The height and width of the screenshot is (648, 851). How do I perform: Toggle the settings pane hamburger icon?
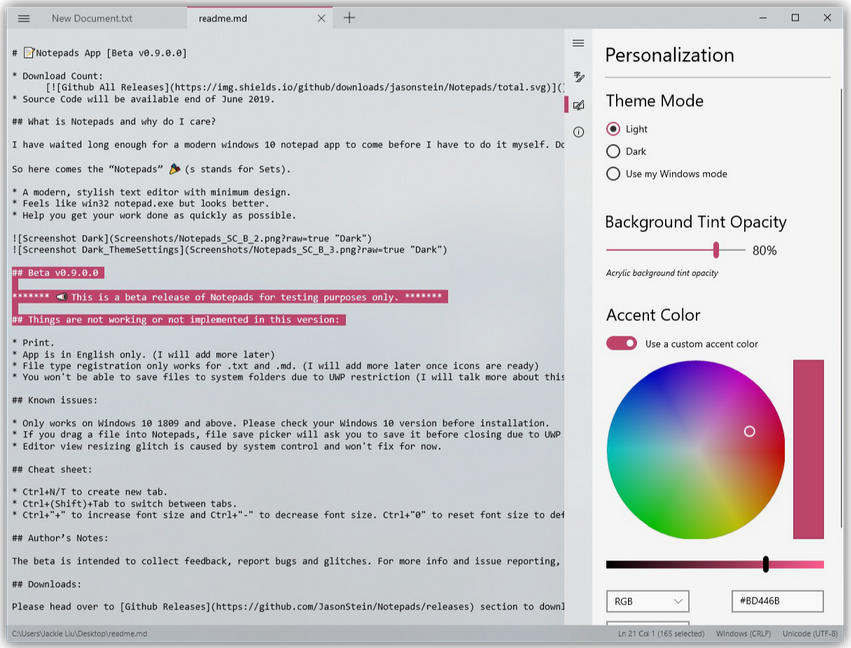point(579,43)
